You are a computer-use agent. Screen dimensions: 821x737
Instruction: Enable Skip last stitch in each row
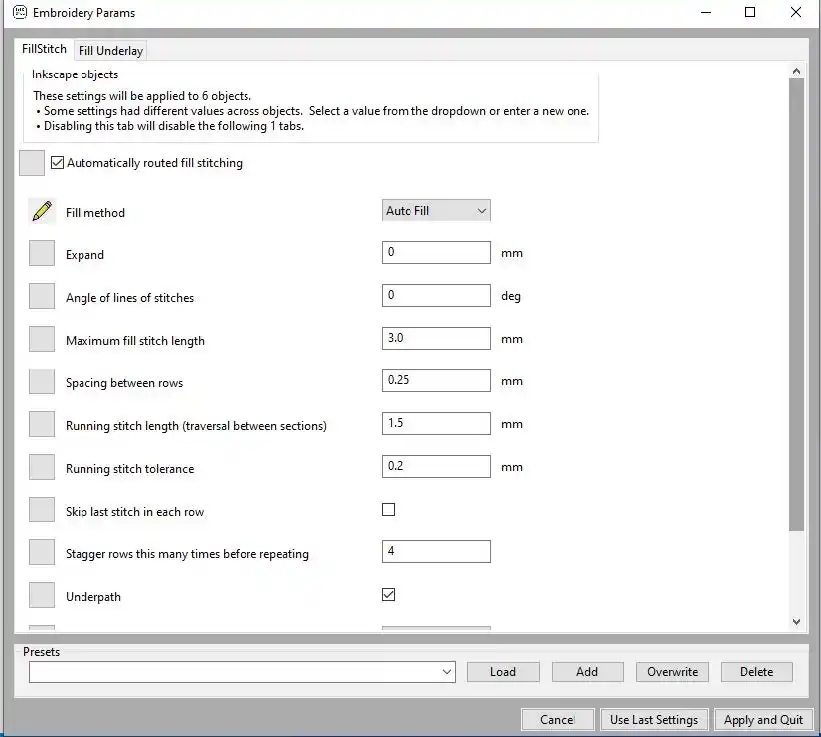coord(389,510)
